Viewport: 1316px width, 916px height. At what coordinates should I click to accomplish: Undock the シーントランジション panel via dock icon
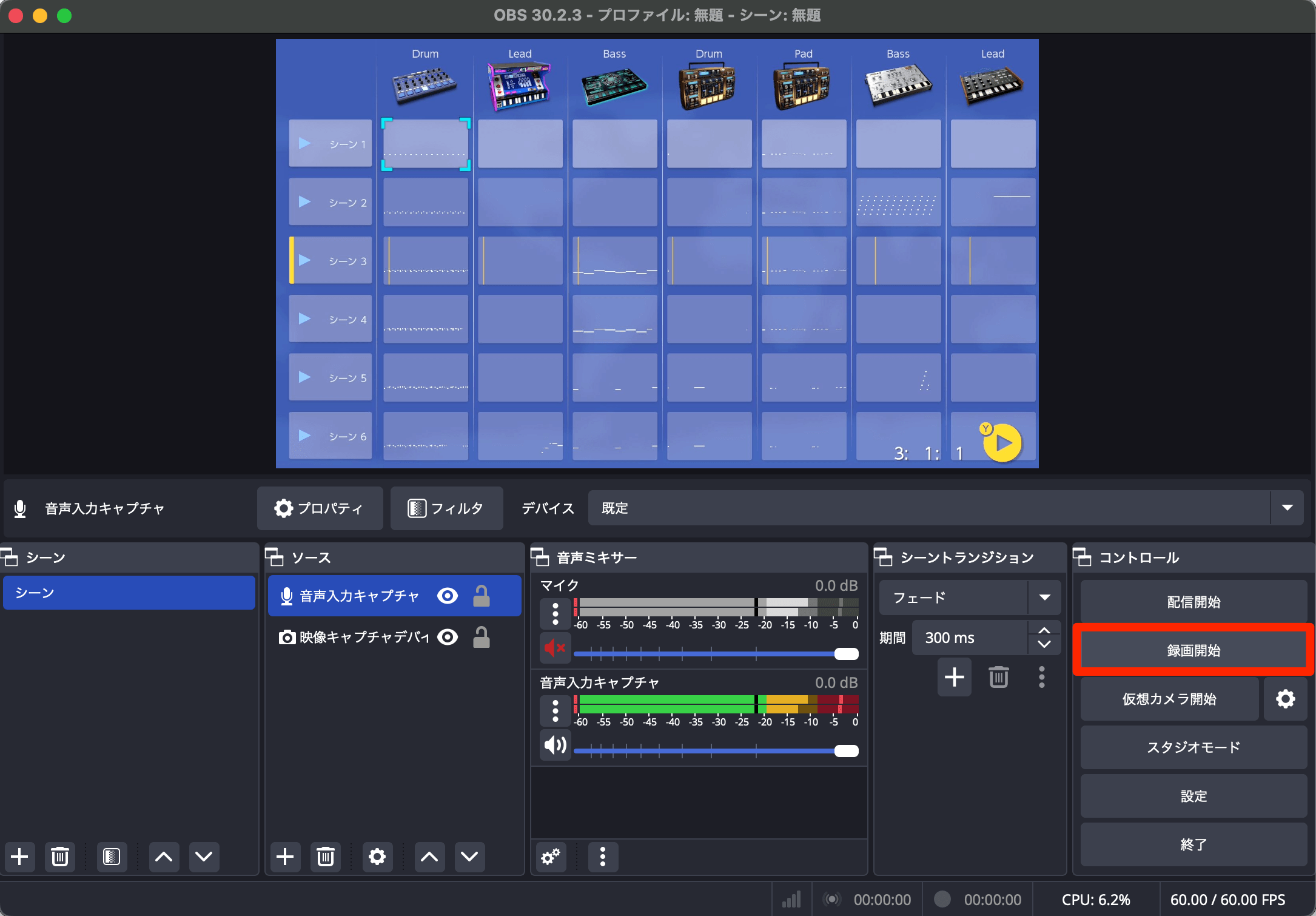(x=884, y=557)
